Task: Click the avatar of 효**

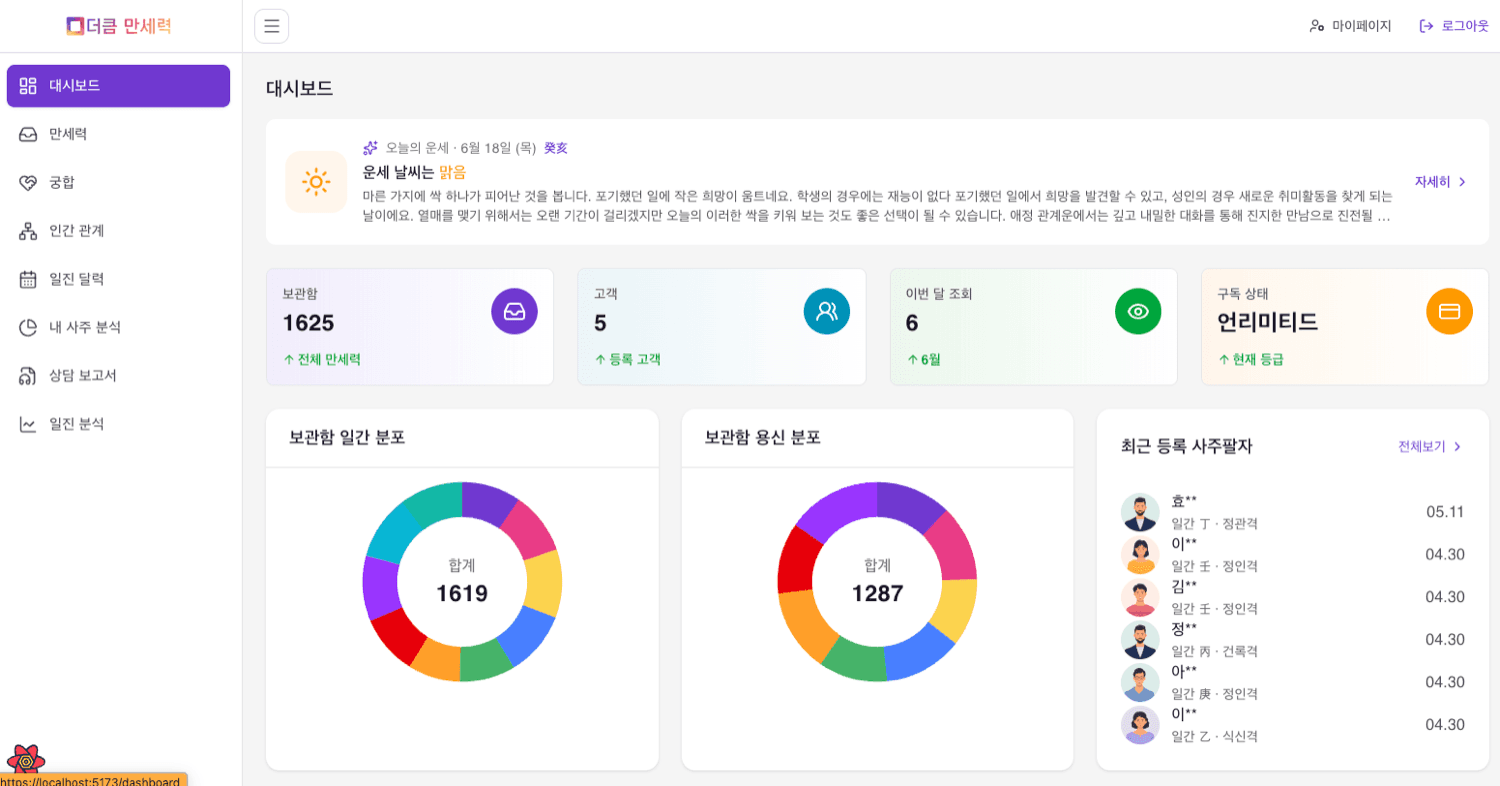Action: pyautogui.click(x=1140, y=512)
